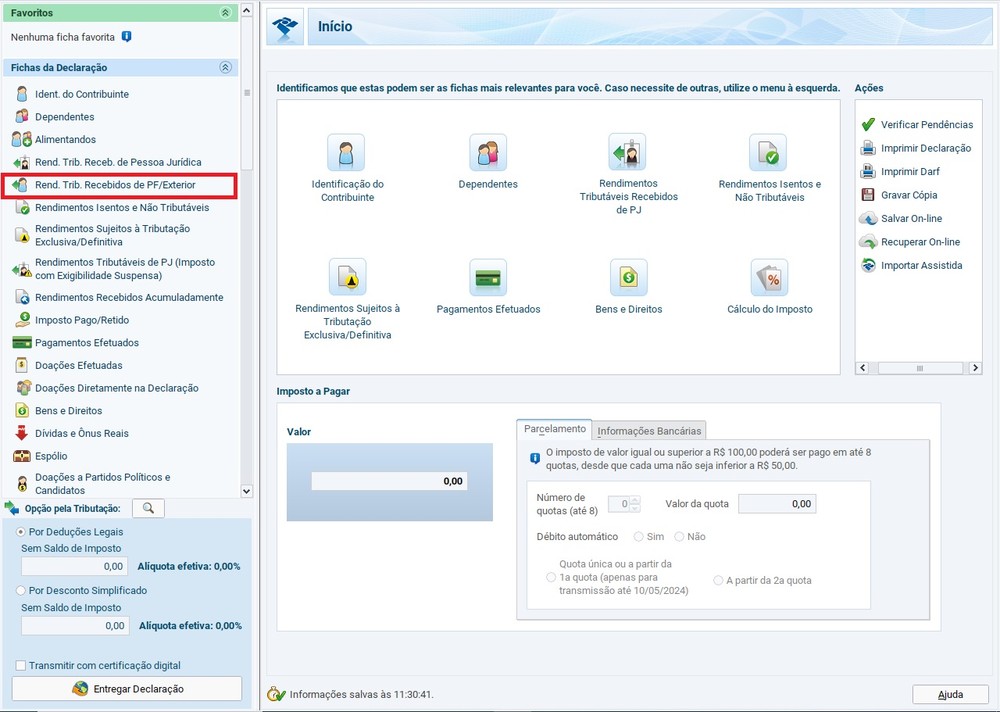The width and height of the screenshot is (1000, 712).
Task: Click the magnifier button beside Opção pela Tributação
Action: 148,508
